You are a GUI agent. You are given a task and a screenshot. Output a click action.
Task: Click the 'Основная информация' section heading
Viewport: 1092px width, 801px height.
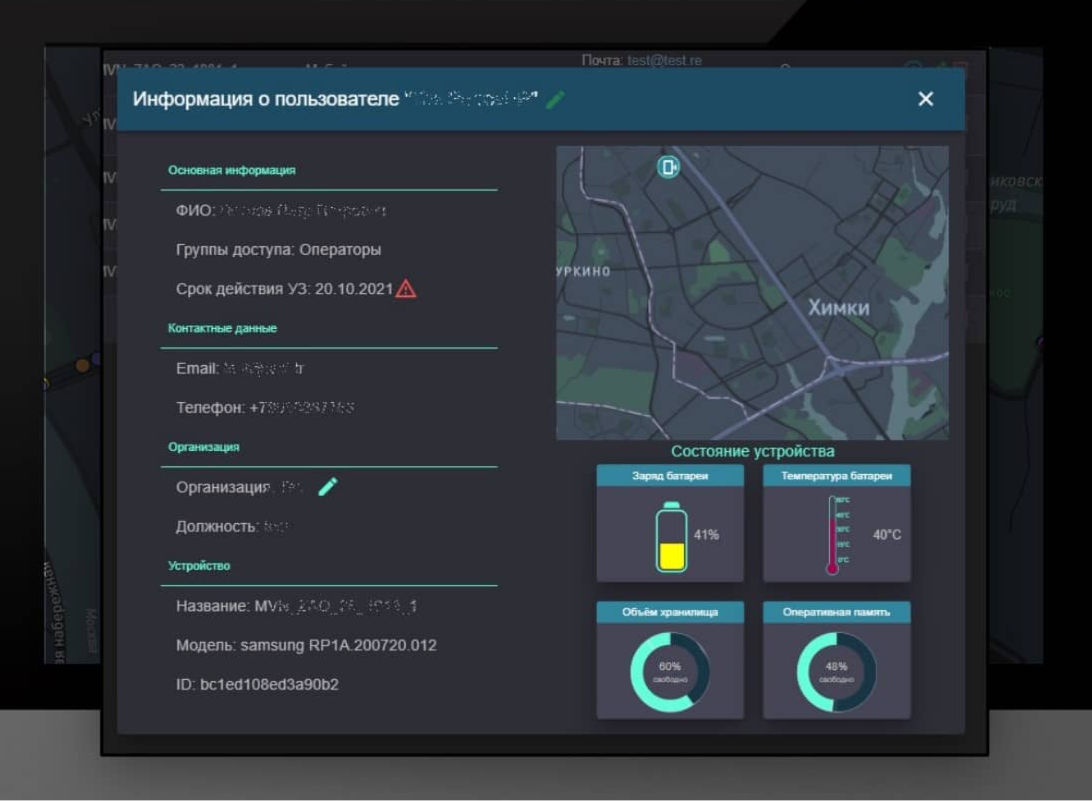pos(232,170)
